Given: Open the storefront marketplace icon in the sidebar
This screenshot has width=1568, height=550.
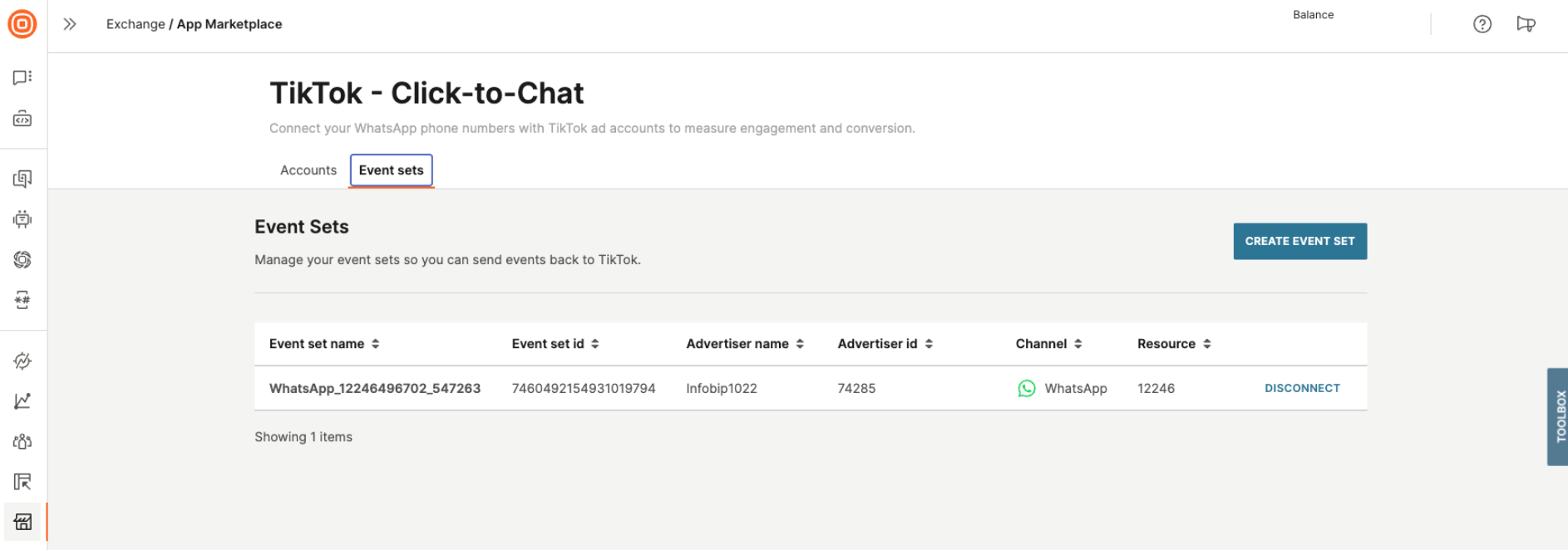Looking at the screenshot, I should click(22, 522).
